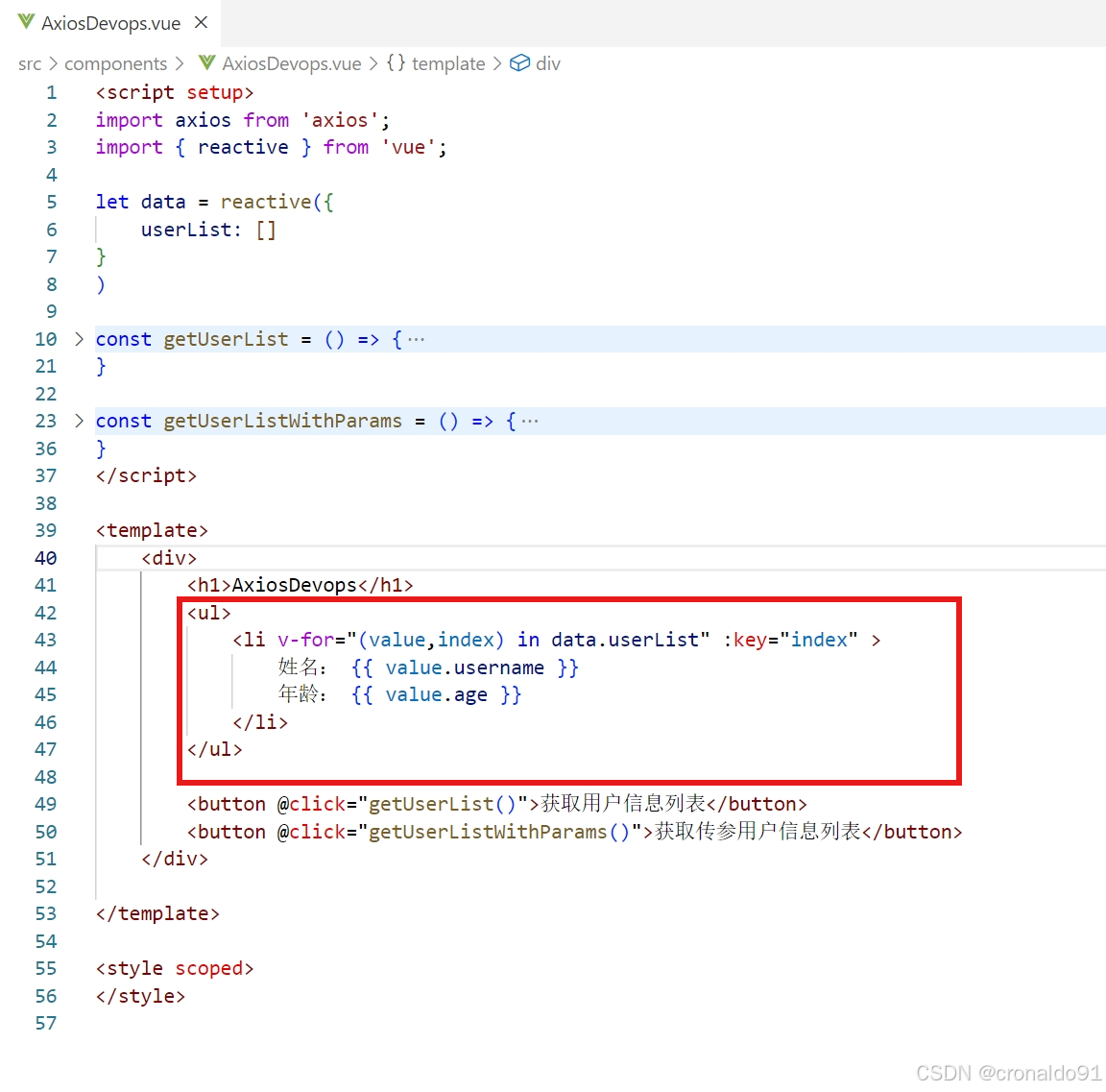The image size is (1106, 1092).
Task: Click '</li>' closing tag on line 46
Action: click(260, 722)
